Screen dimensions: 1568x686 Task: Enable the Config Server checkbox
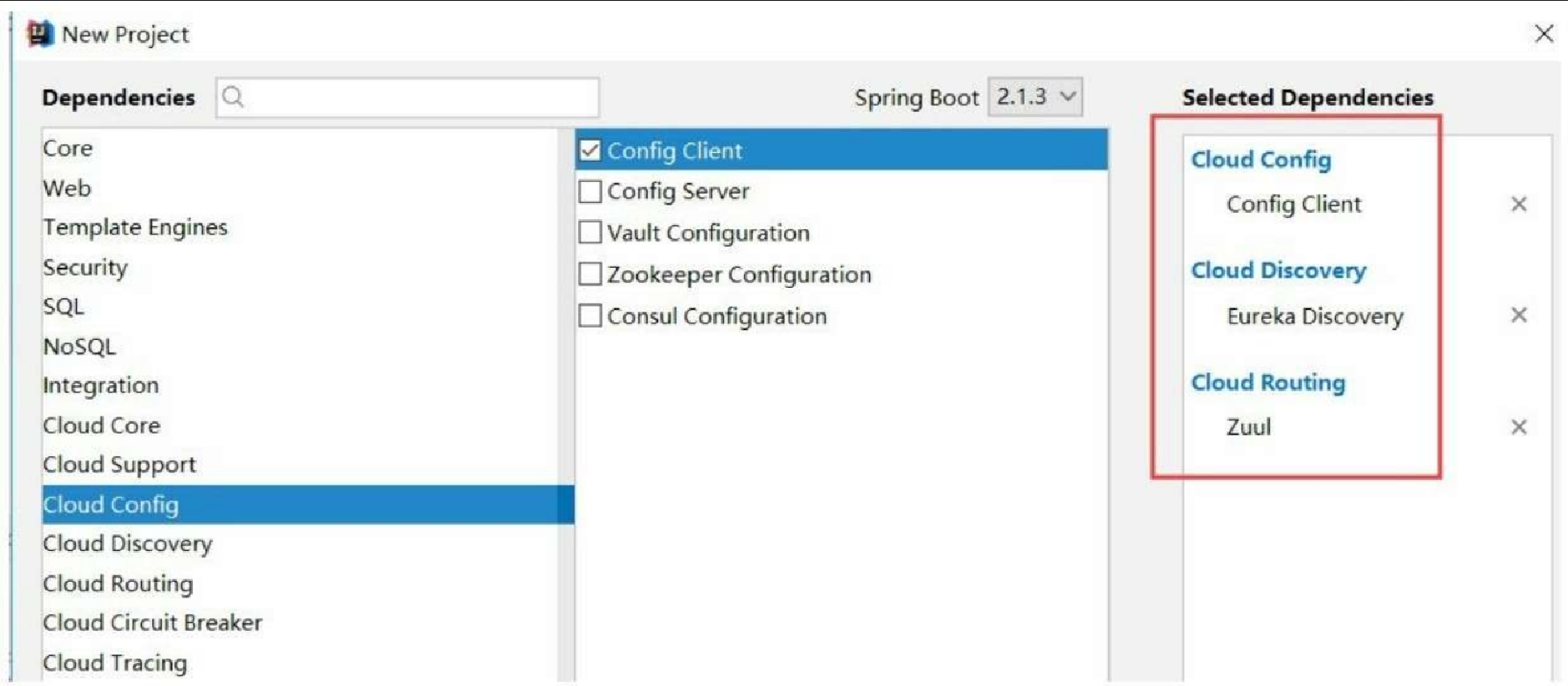coord(590,192)
